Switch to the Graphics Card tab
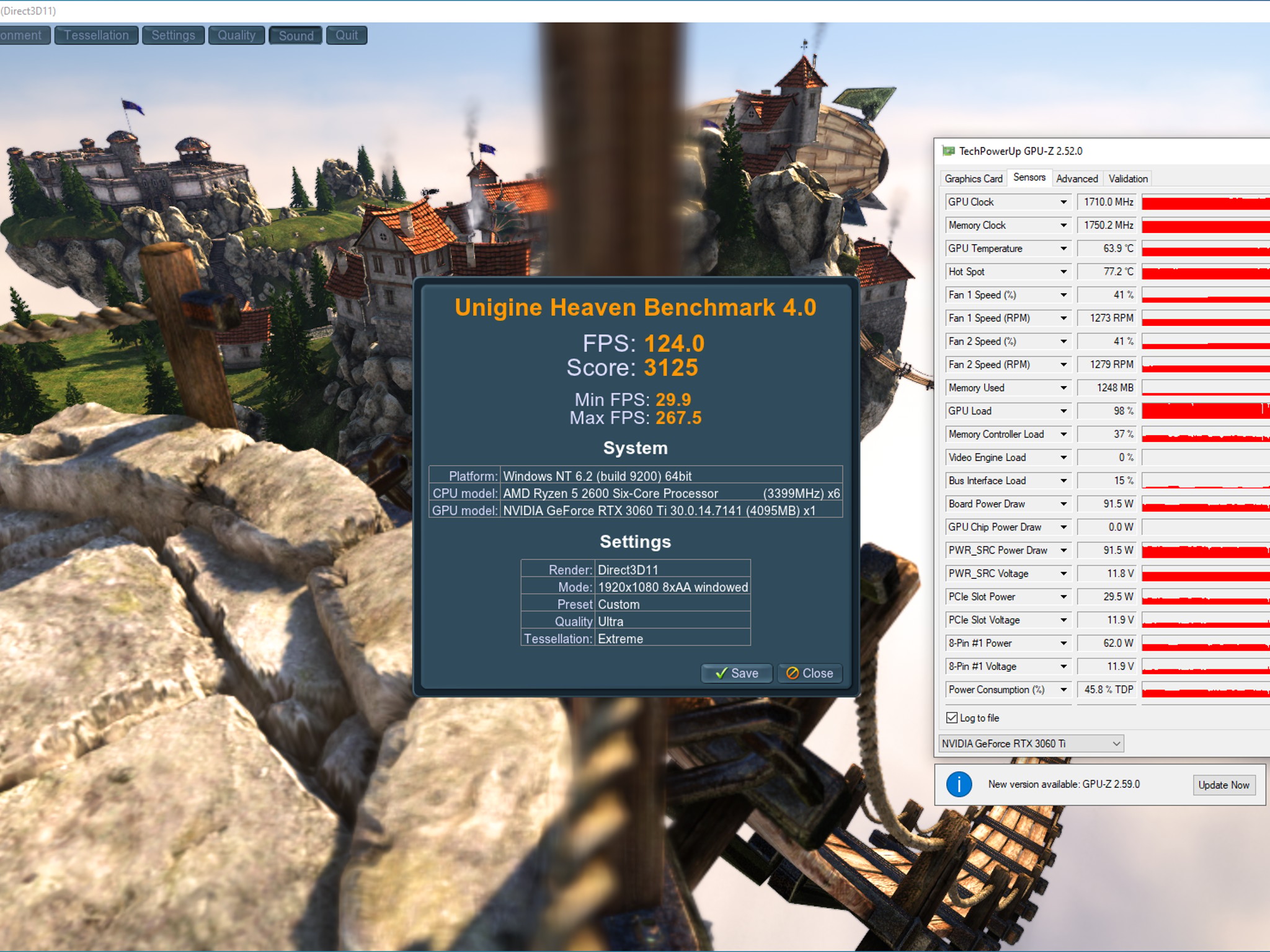The image size is (1270, 952). (974, 178)
